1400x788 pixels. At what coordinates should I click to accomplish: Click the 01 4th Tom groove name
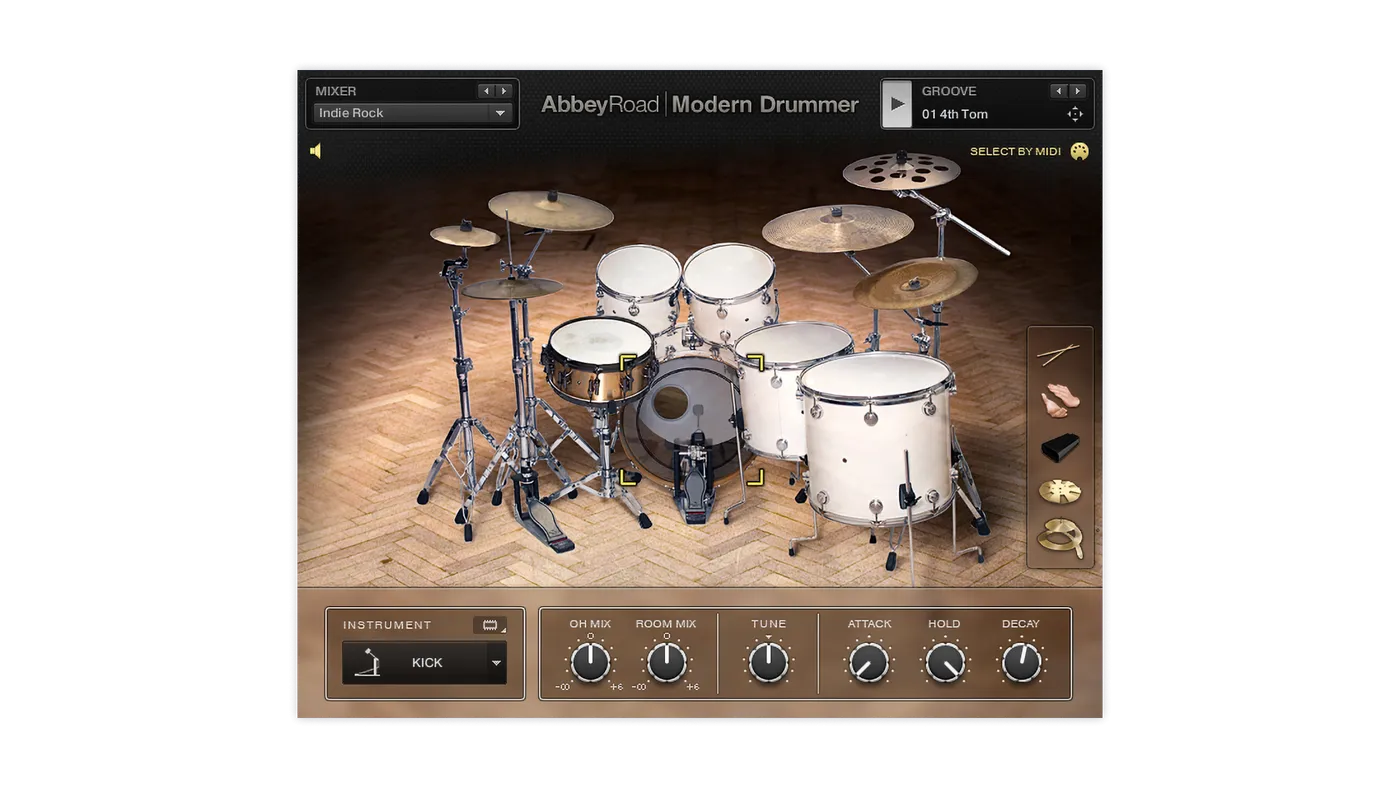[x=955, y=114]
